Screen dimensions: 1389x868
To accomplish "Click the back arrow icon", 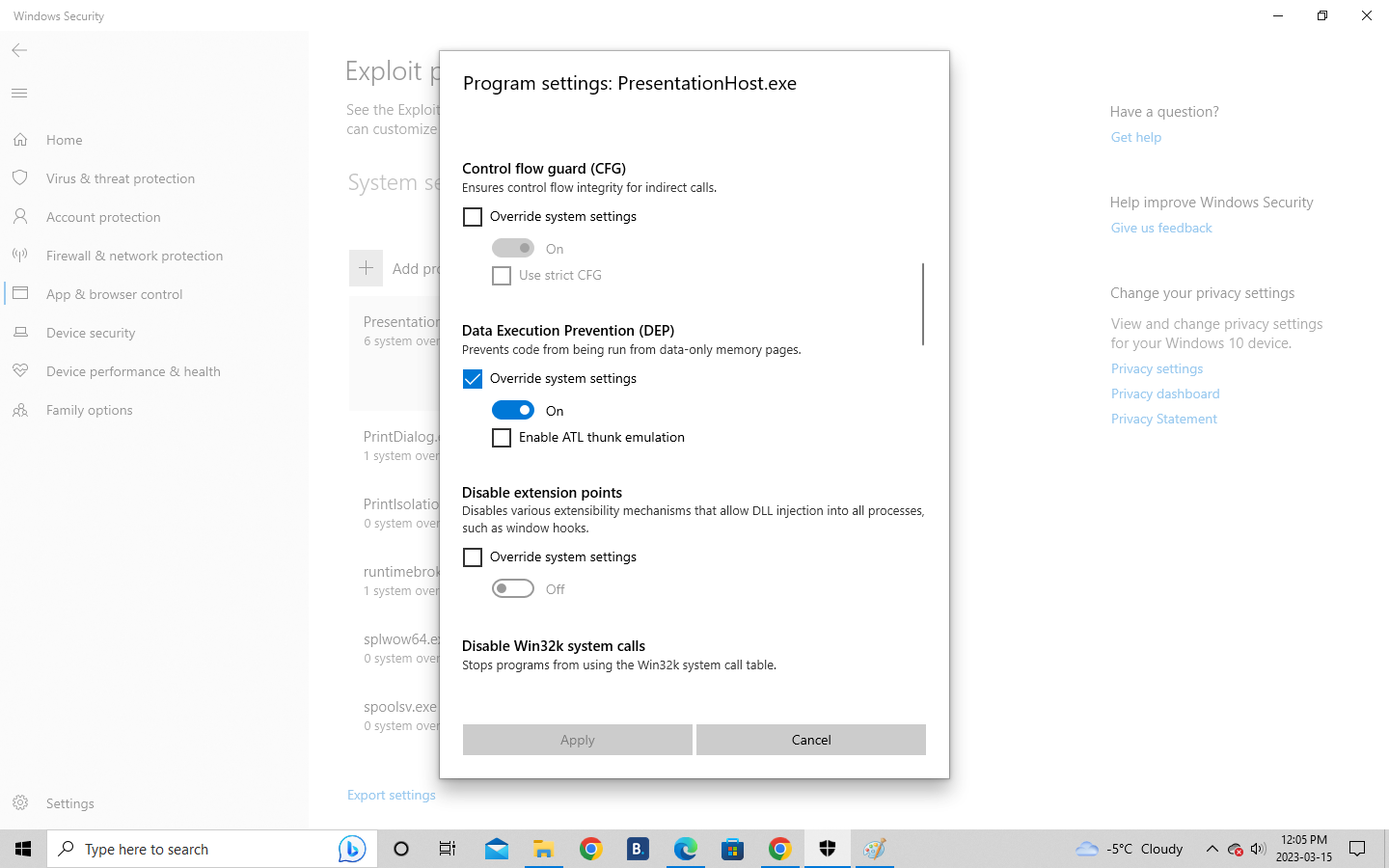I will (x=19, y=50).
